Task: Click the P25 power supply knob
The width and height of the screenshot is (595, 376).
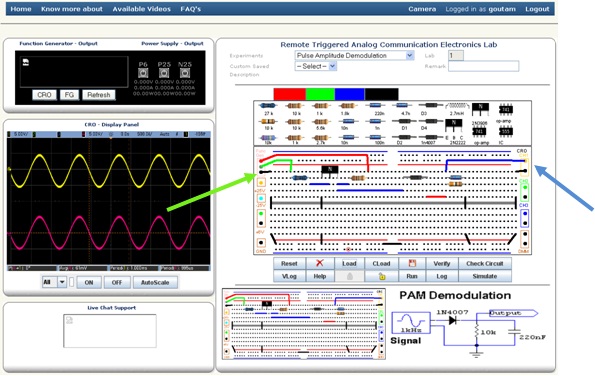Action: pos(164,73)
